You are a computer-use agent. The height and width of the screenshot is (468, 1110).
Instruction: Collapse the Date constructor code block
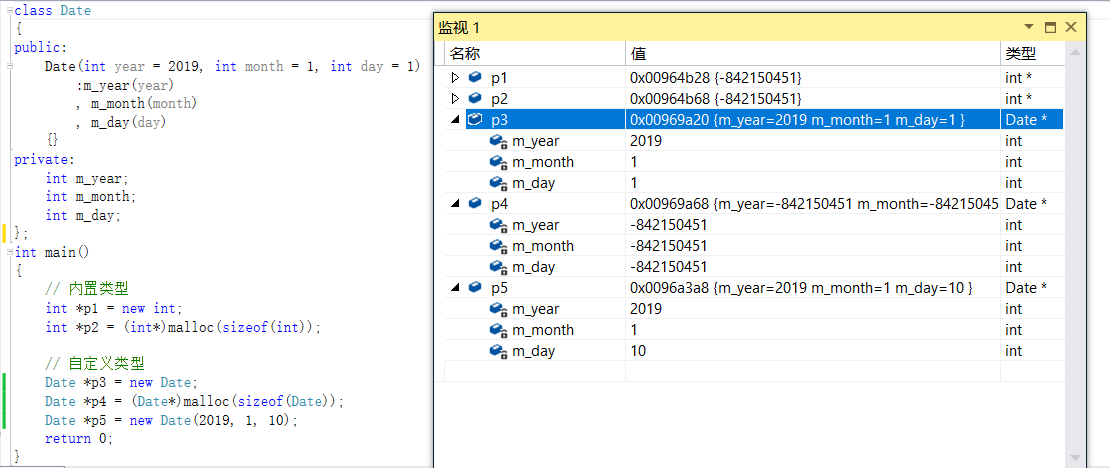click(9, 67)
